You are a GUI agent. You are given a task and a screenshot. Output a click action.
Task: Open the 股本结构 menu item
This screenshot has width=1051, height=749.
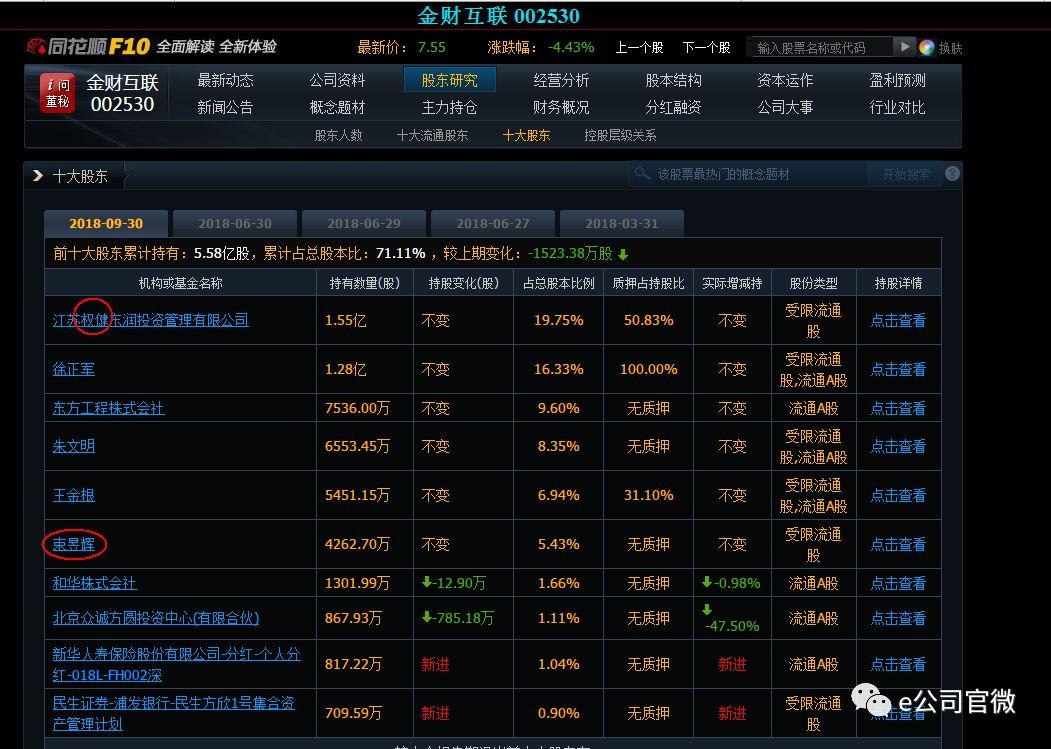673,80
